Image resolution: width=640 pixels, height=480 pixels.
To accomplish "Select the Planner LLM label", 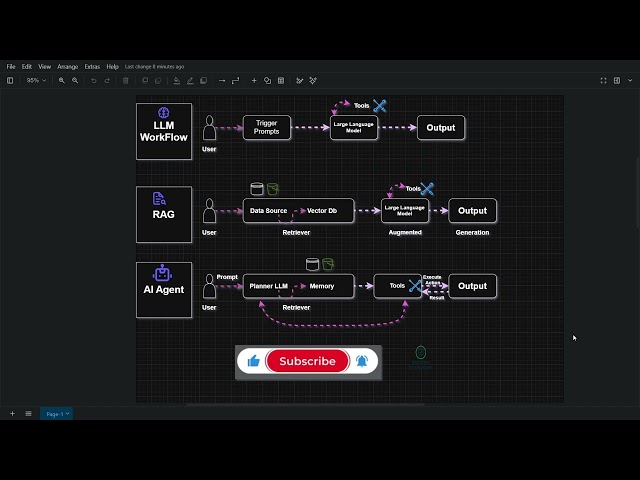I will (269, 286).
